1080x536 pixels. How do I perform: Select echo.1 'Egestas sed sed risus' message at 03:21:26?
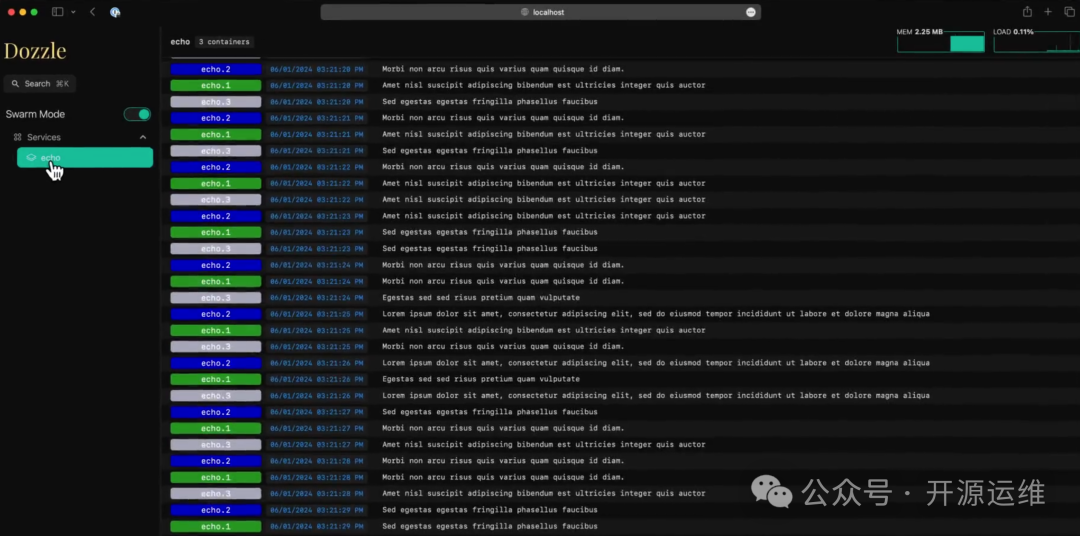click(x=481, y=379)
